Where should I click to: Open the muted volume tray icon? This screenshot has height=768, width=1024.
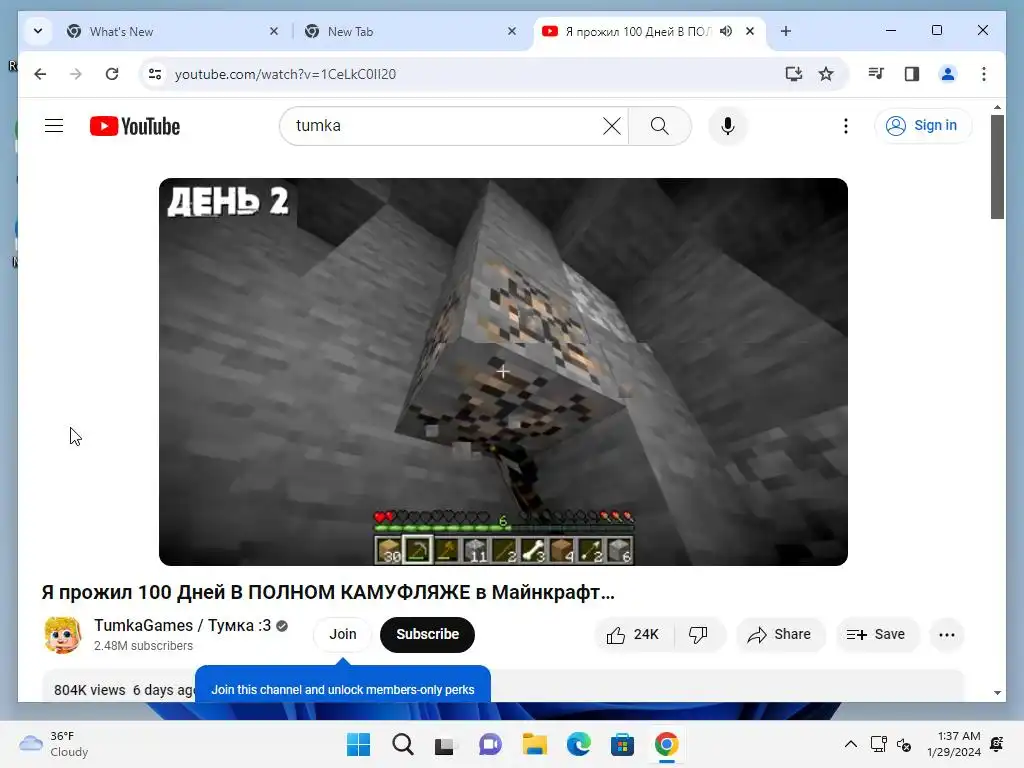904,744
